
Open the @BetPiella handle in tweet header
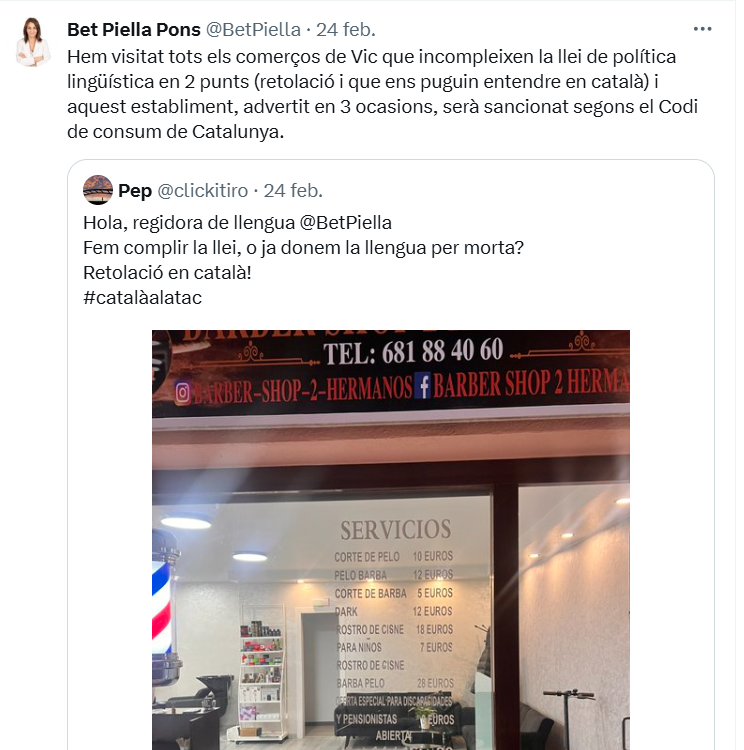(253, 30)
